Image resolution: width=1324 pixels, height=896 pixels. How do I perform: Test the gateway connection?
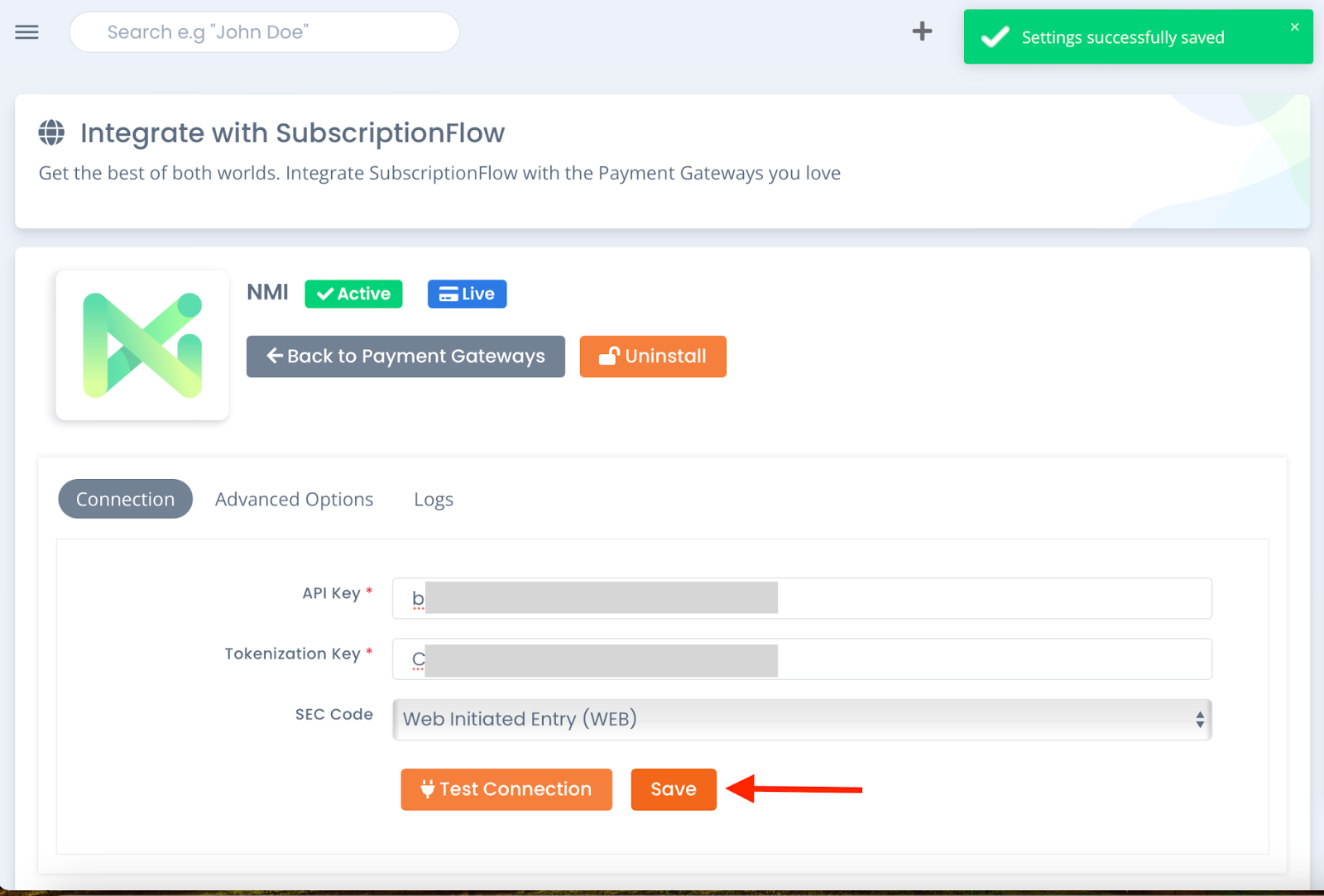pyautogui.click(x=506, y=789)
